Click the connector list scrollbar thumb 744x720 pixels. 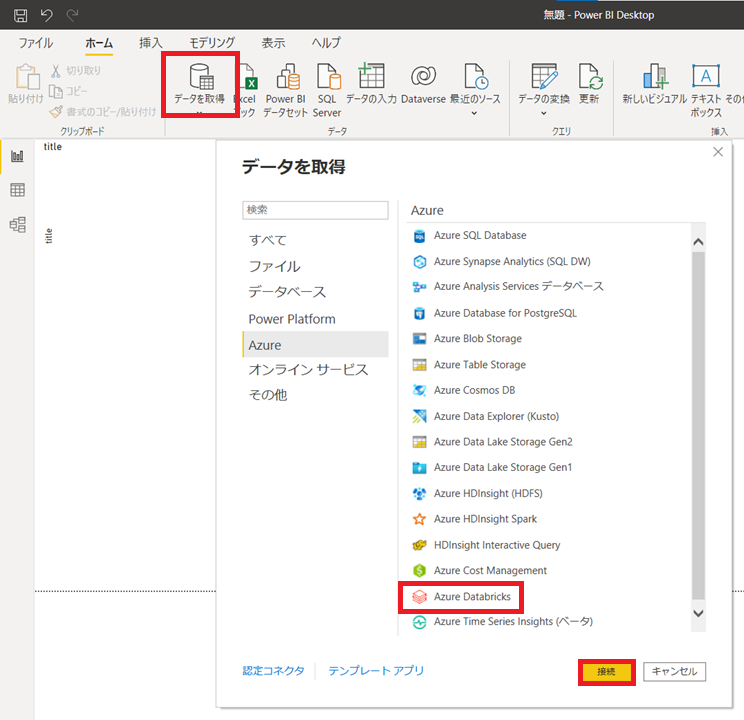pos(698,426)
